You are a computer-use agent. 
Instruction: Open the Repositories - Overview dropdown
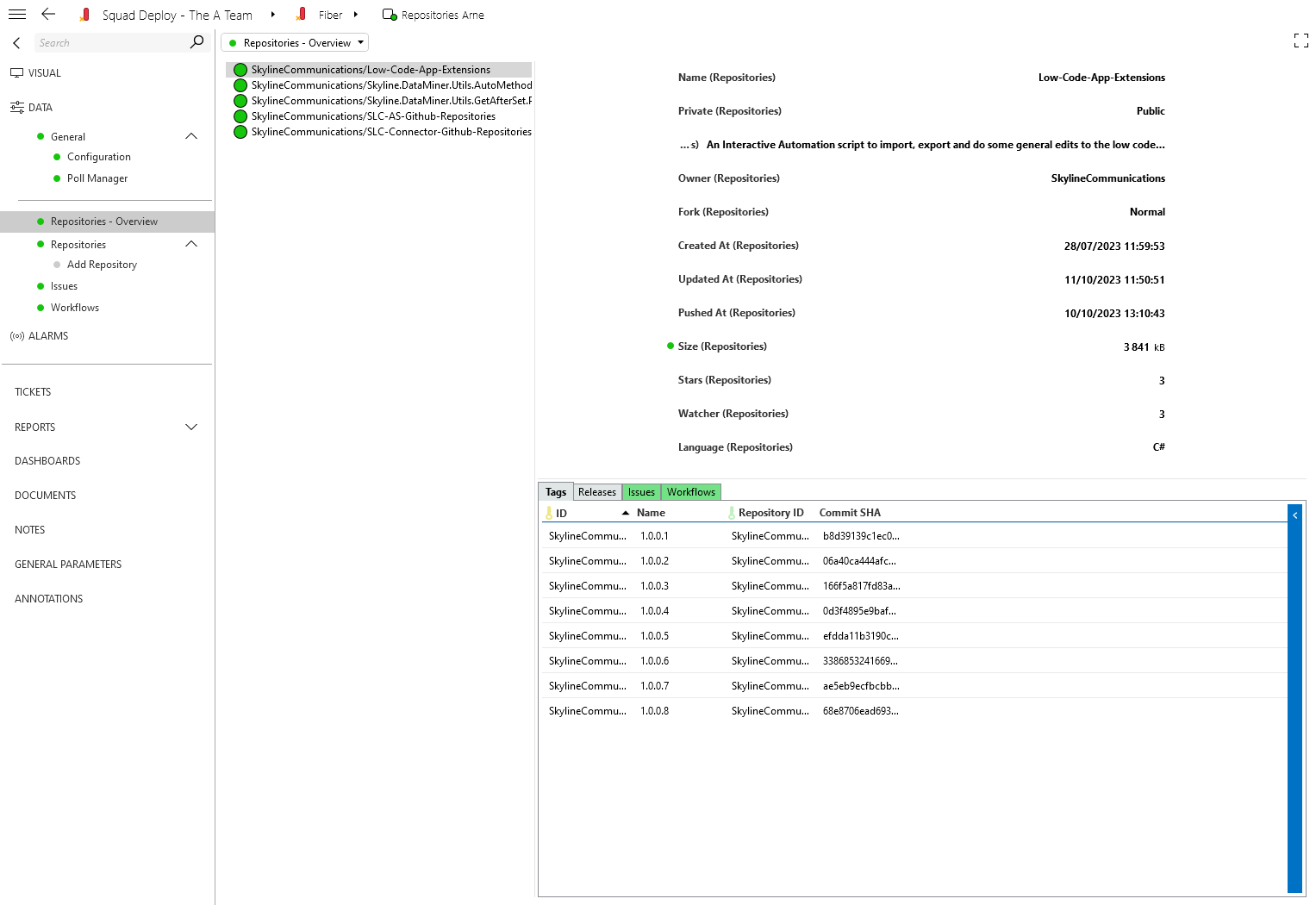click(x=295, y=42)
